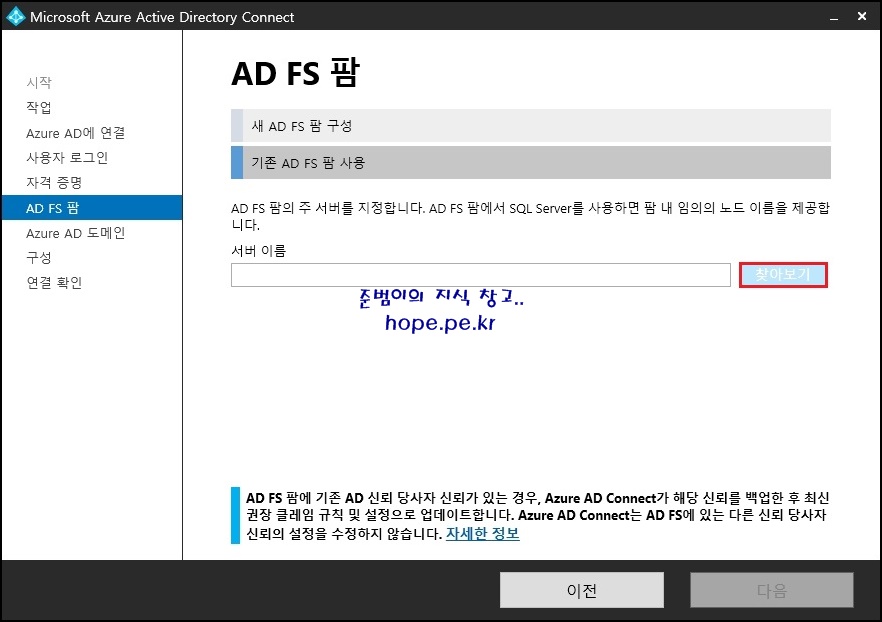Go to Azure AD 도메인 step
Viewport: 882px width, 622px height.
tap(75, 233)
